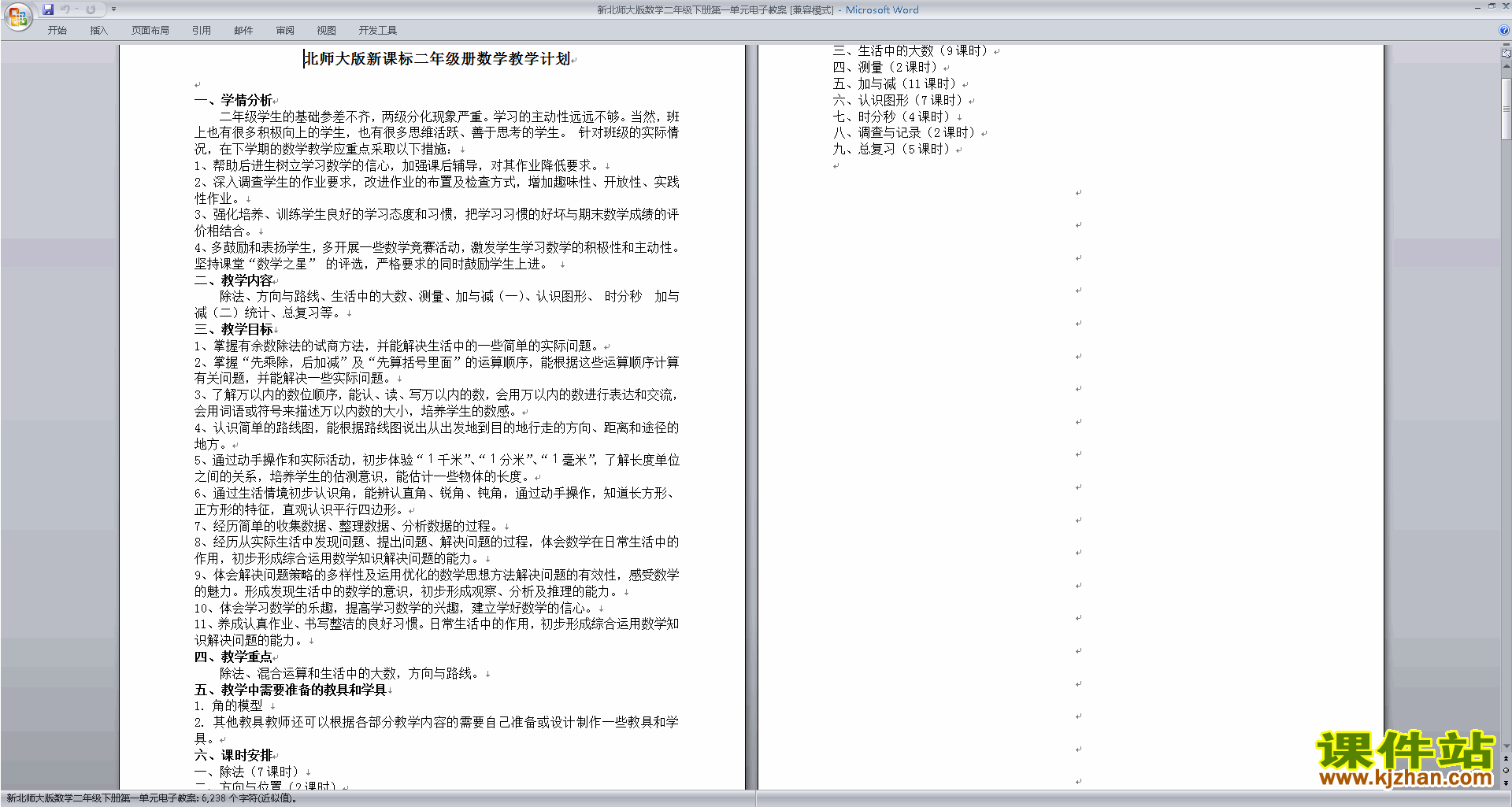
Task: Click the vertical scrollbar thumb
Action: tap(1506, 109)
